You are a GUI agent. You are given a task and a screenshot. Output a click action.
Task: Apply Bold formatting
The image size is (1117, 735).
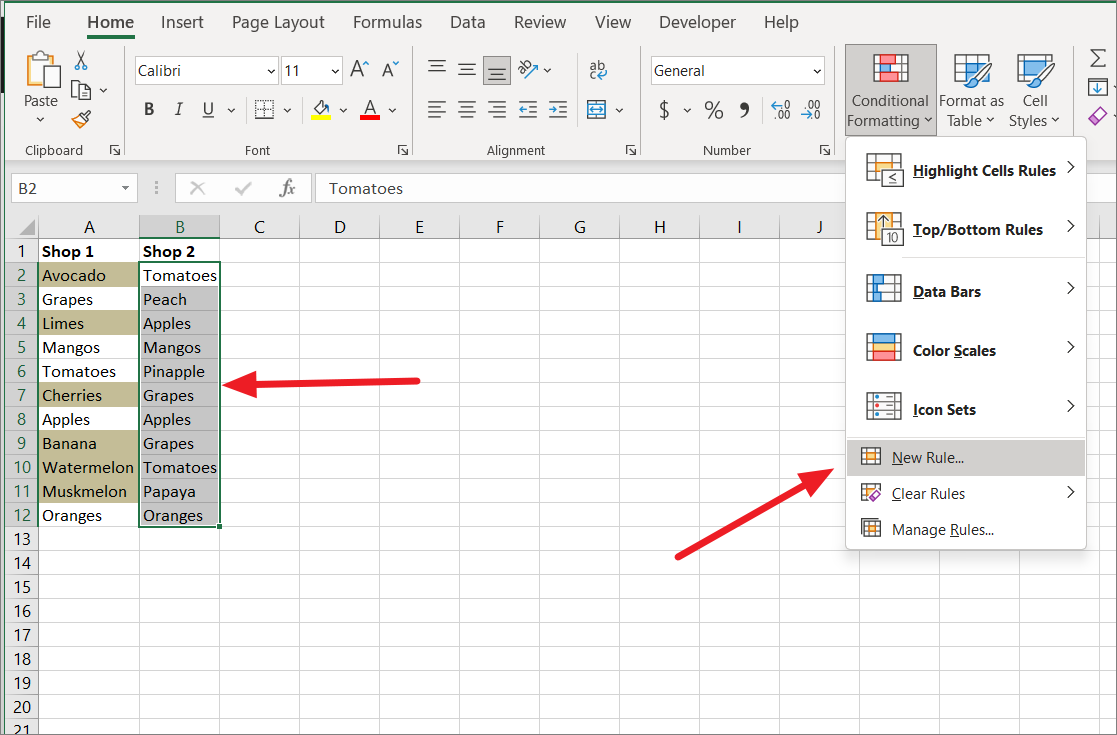149,109
